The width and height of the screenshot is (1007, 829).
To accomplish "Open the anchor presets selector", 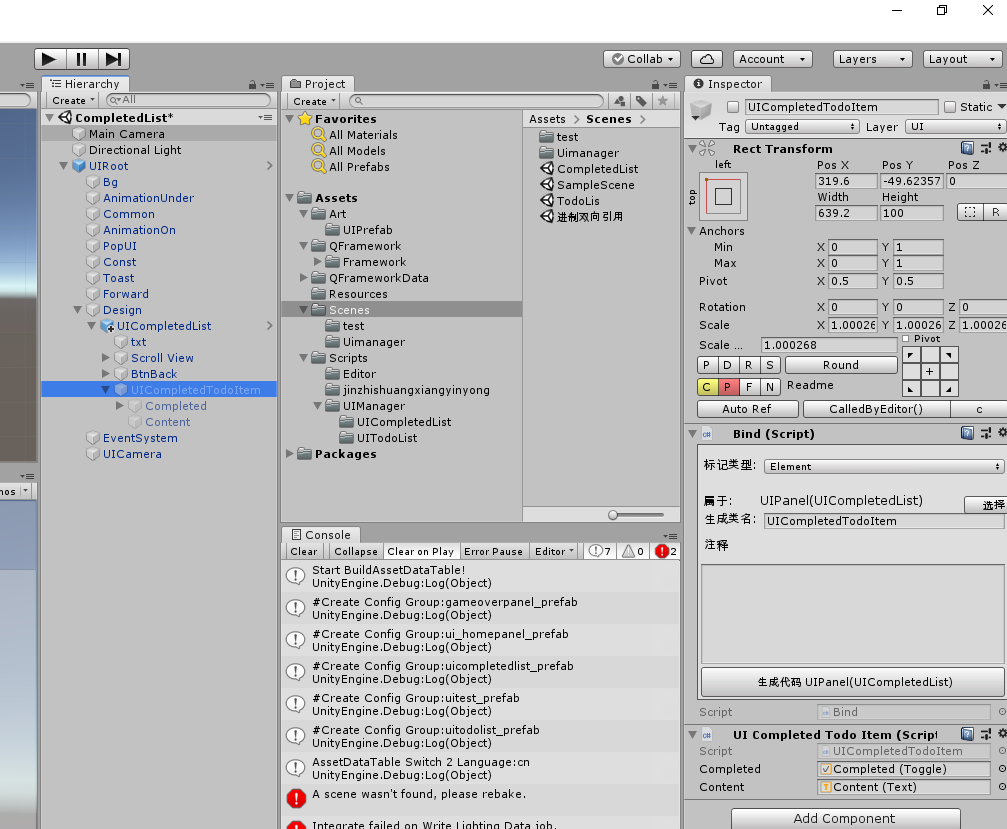I will 722,195.
